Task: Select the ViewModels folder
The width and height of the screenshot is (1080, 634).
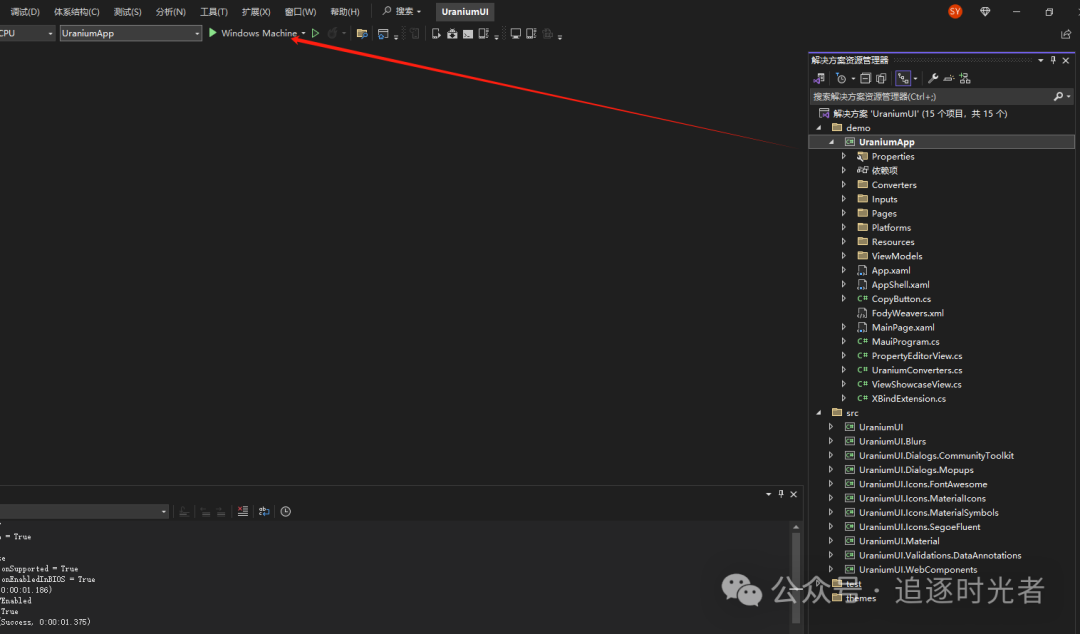Action: (x=897, y=256)
